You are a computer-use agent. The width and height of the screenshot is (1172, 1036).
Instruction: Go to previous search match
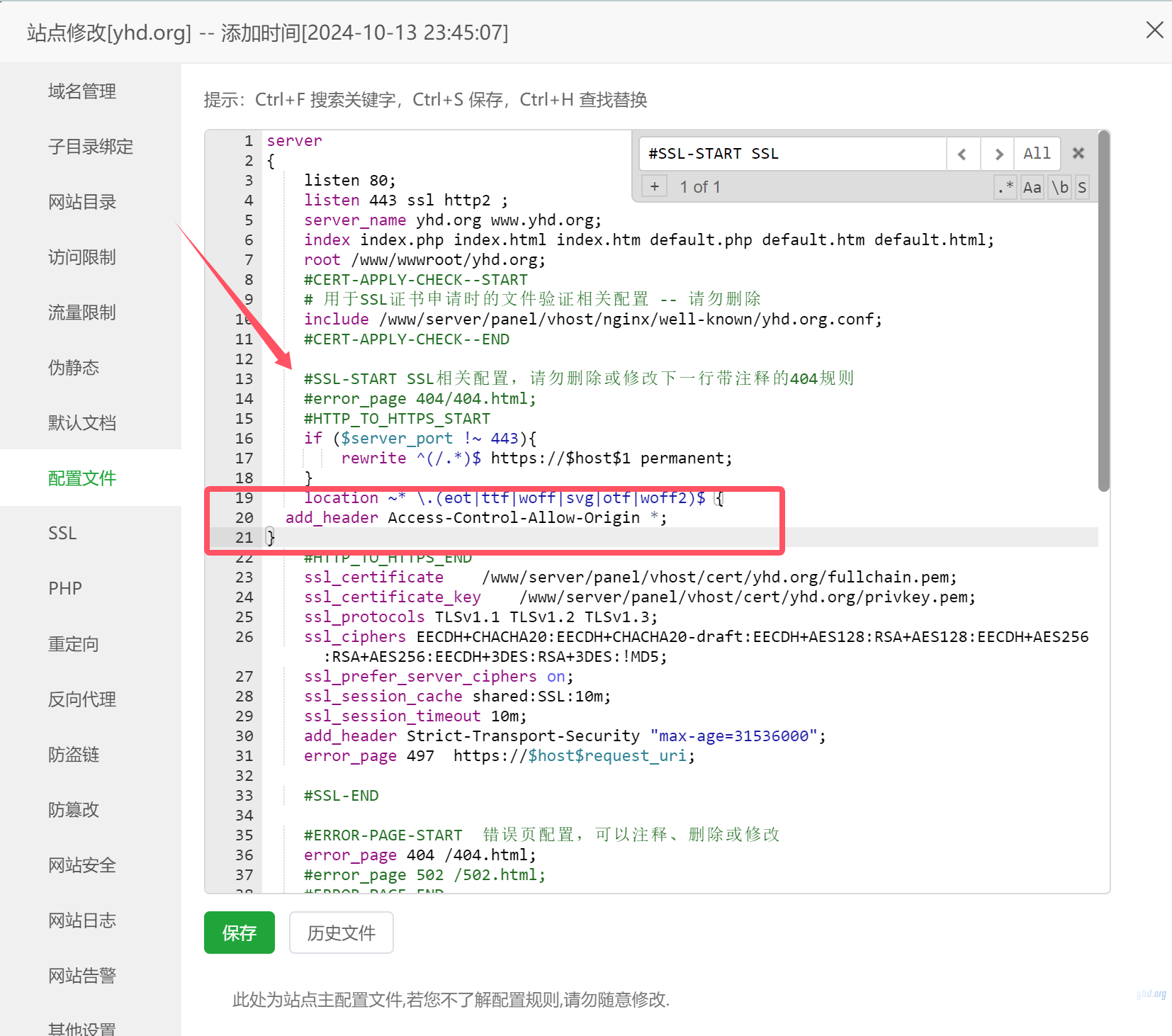(x=962, y=154)
